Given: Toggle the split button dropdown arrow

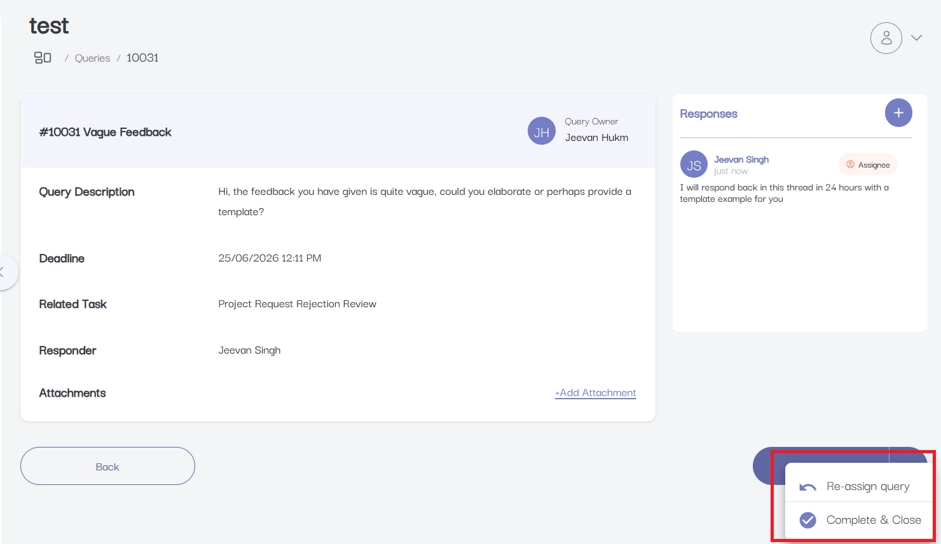Looking at the screenshot, I should (906, 455).
